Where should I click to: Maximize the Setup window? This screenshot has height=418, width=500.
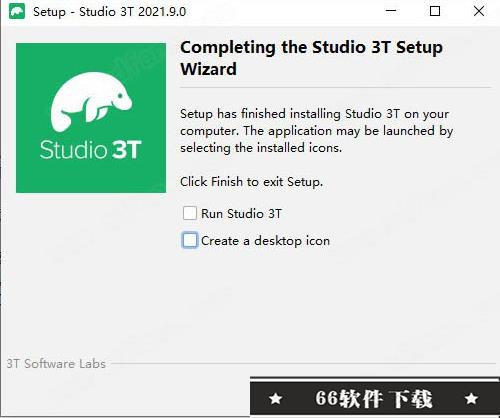(x=435, y=11)
